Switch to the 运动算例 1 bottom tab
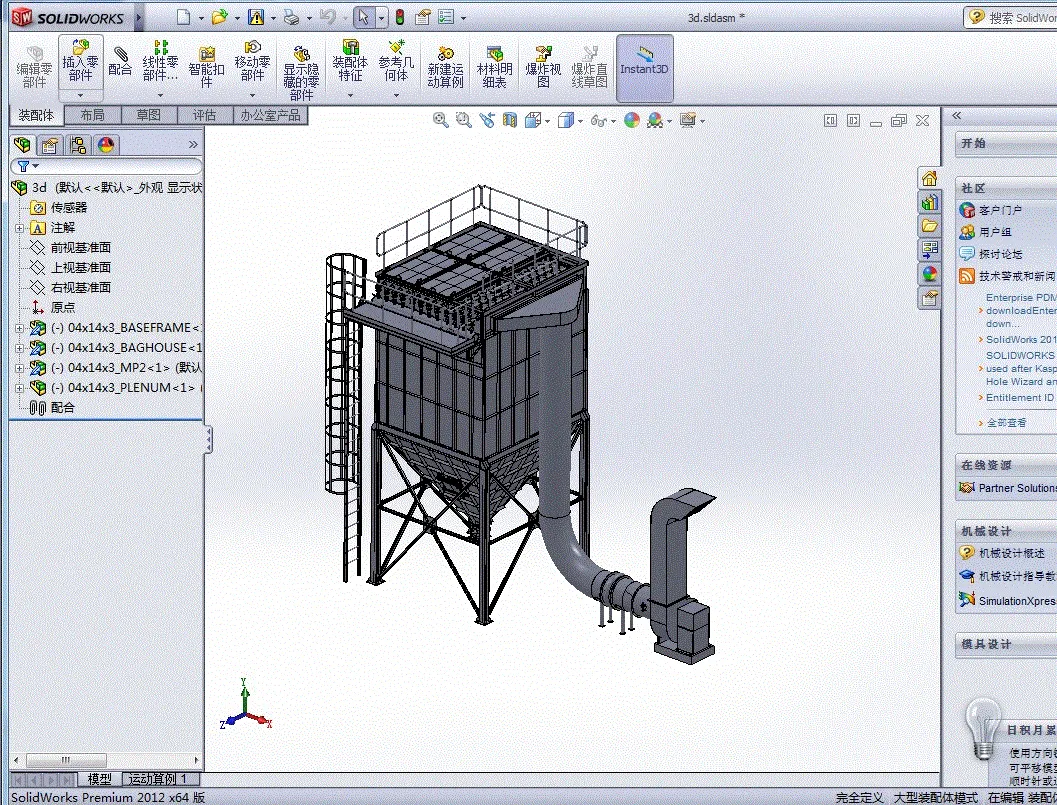The width and height of the screenshot is (1057, 805). click(x=157, y=779)
